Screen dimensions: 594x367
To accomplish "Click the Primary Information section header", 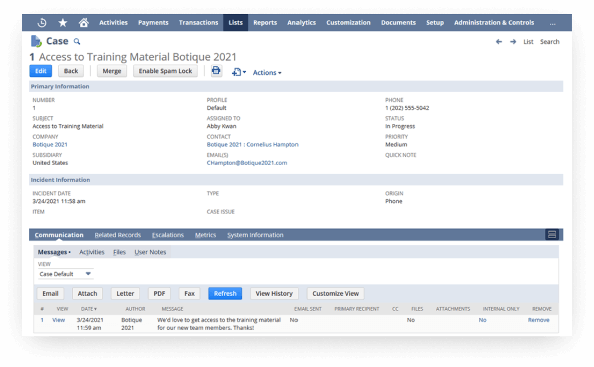I will (x=296, y=86).
